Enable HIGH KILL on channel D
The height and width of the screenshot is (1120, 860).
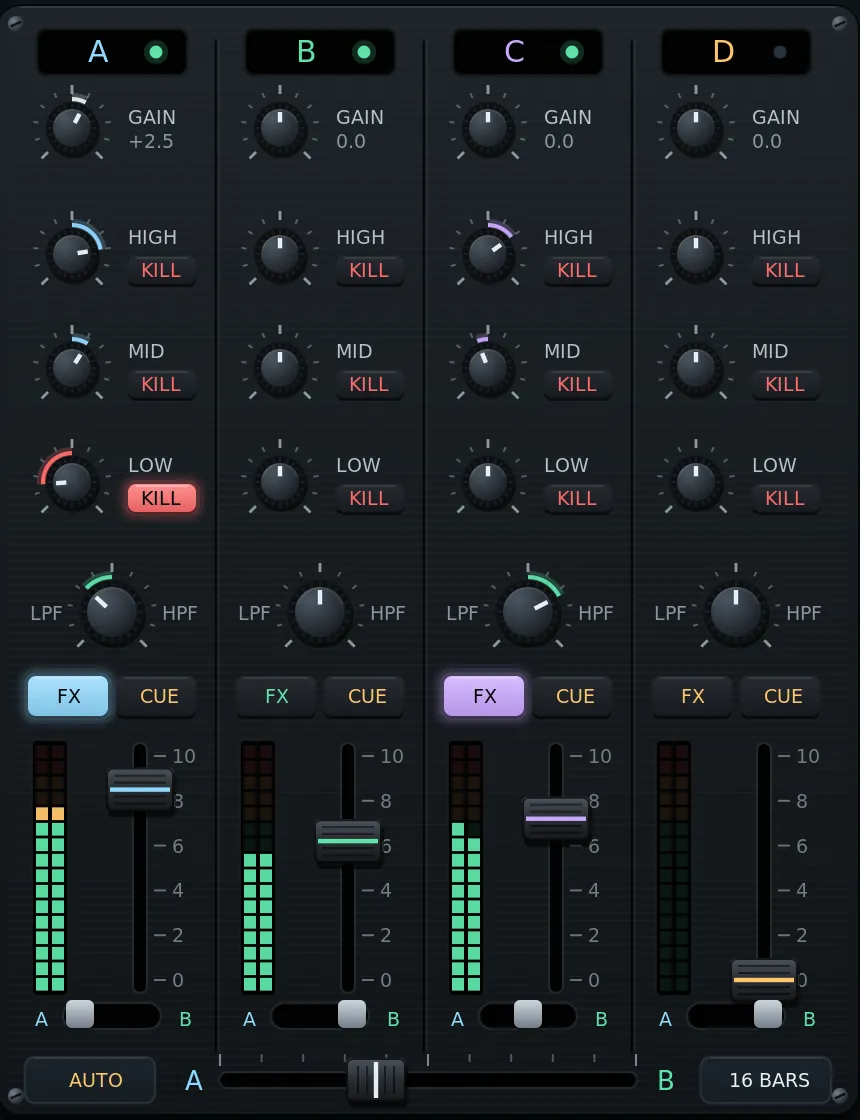click(x=785, y=271)
